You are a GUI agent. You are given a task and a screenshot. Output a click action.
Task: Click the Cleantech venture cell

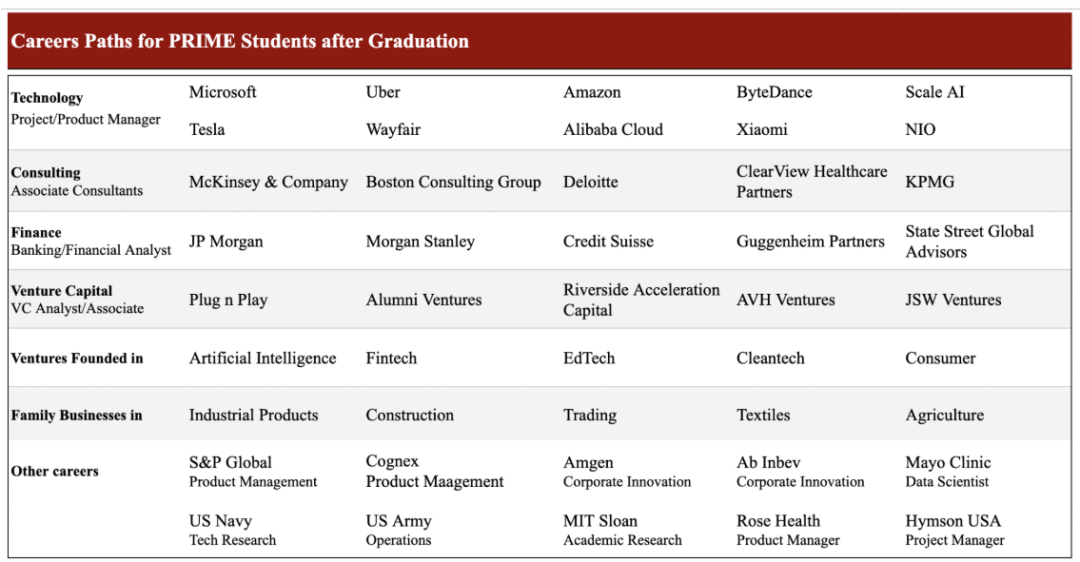tap(770, 358)
